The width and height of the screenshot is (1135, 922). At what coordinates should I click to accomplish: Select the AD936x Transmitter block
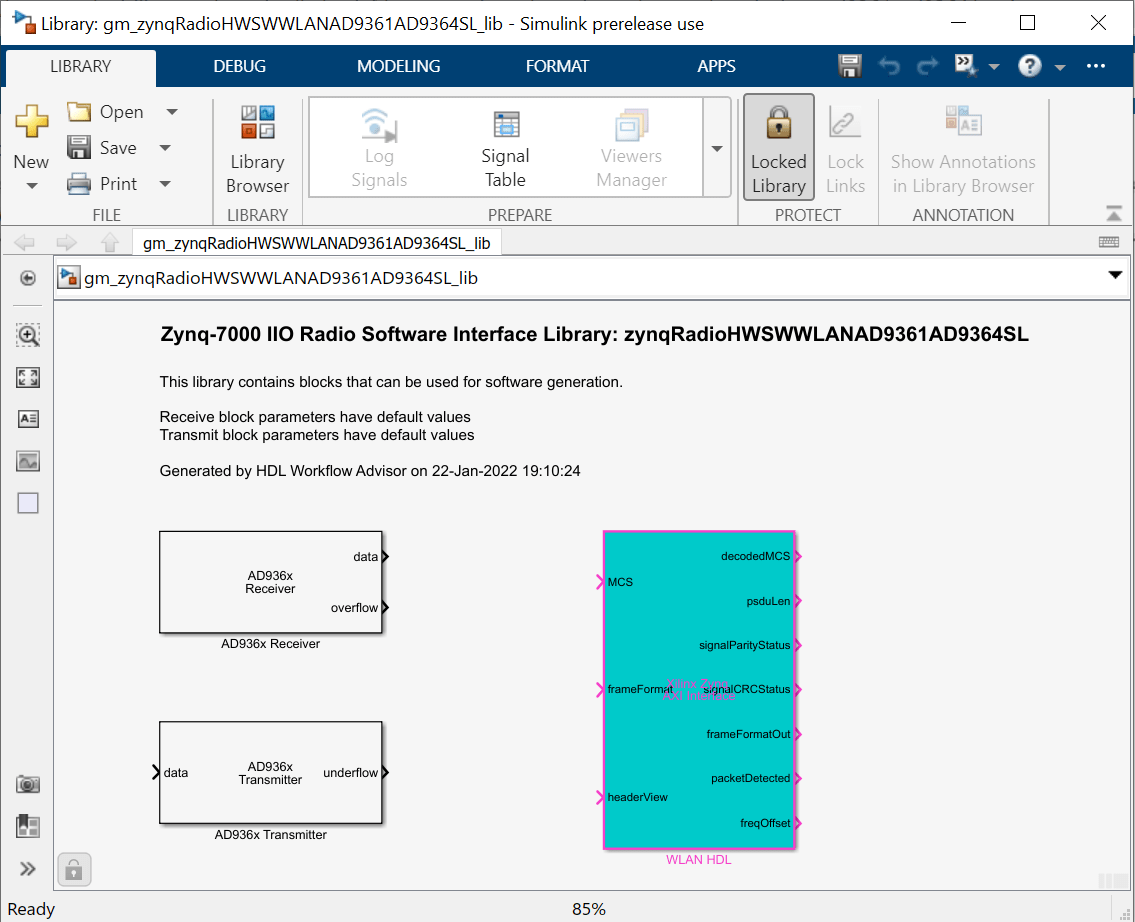point(270,773)
